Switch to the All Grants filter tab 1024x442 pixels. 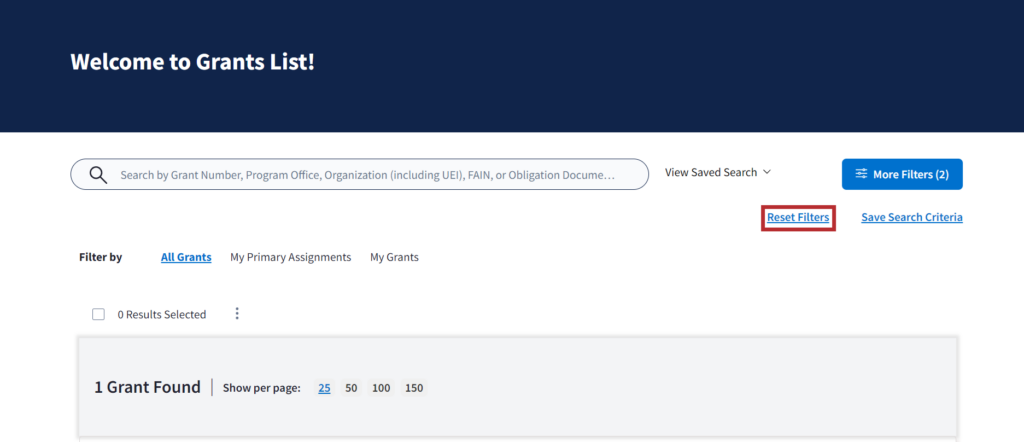pos(186,257)
